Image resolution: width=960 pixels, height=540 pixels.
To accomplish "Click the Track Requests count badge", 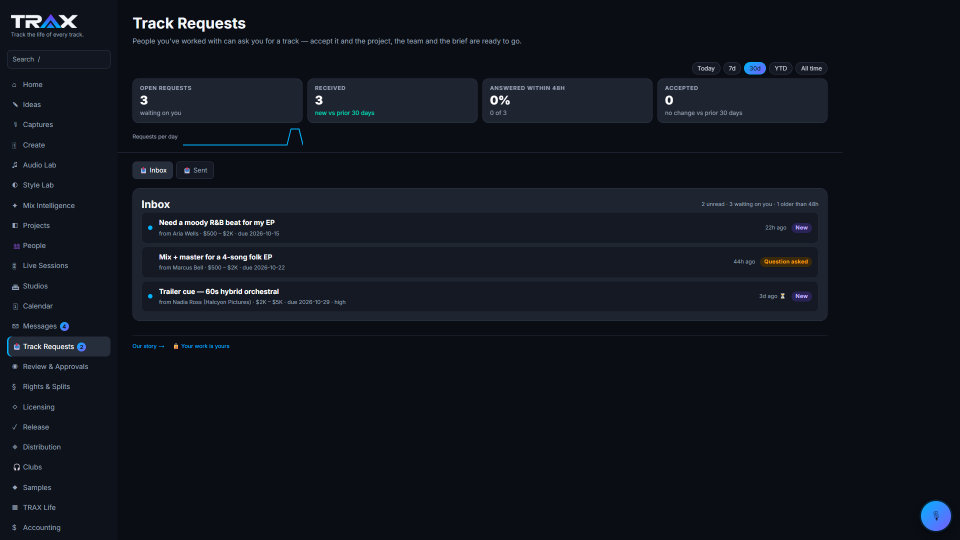I will (x=81, y=347).
